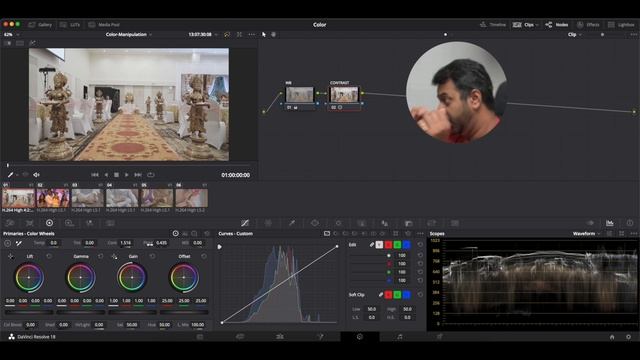Select the pointer tool in node editor

pos(264,35)
